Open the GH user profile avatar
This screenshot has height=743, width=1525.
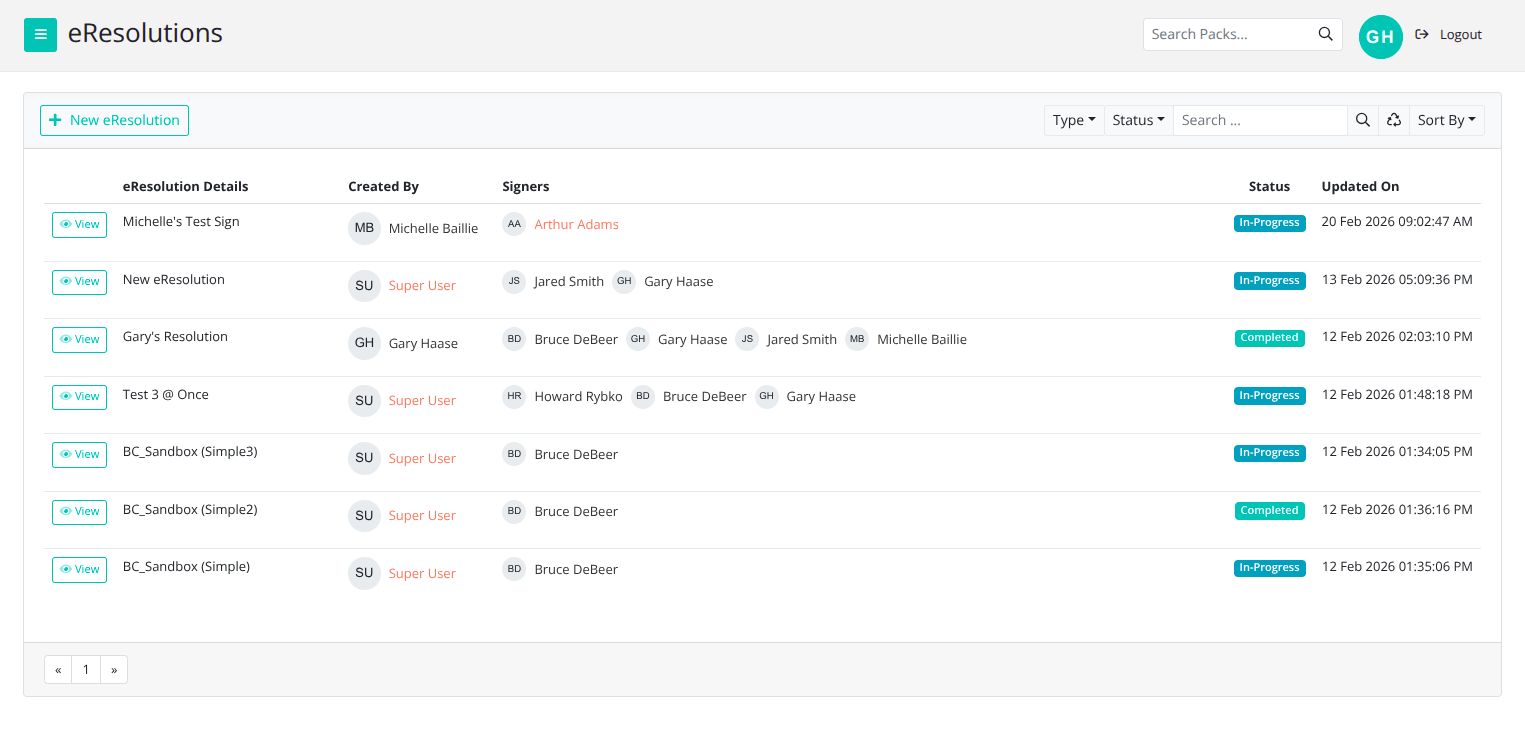1380,37
